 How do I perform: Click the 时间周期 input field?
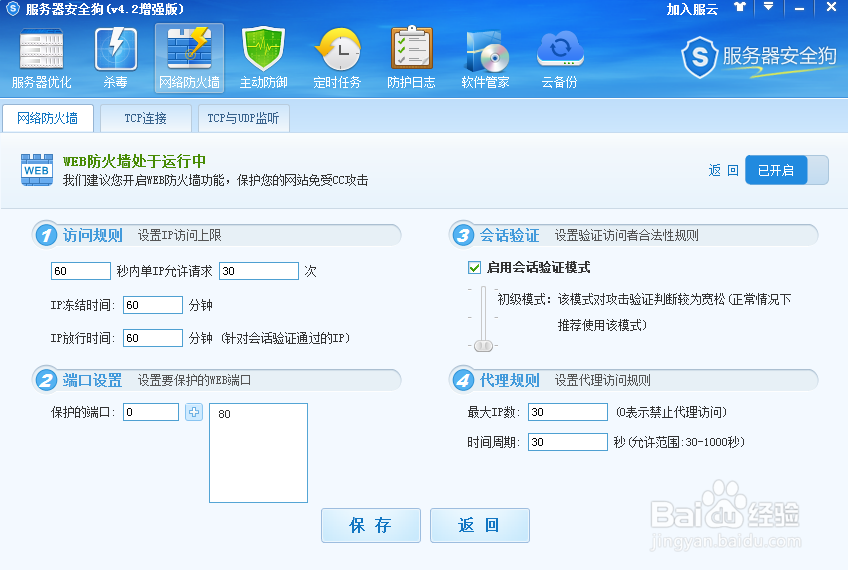pos(568,442)
